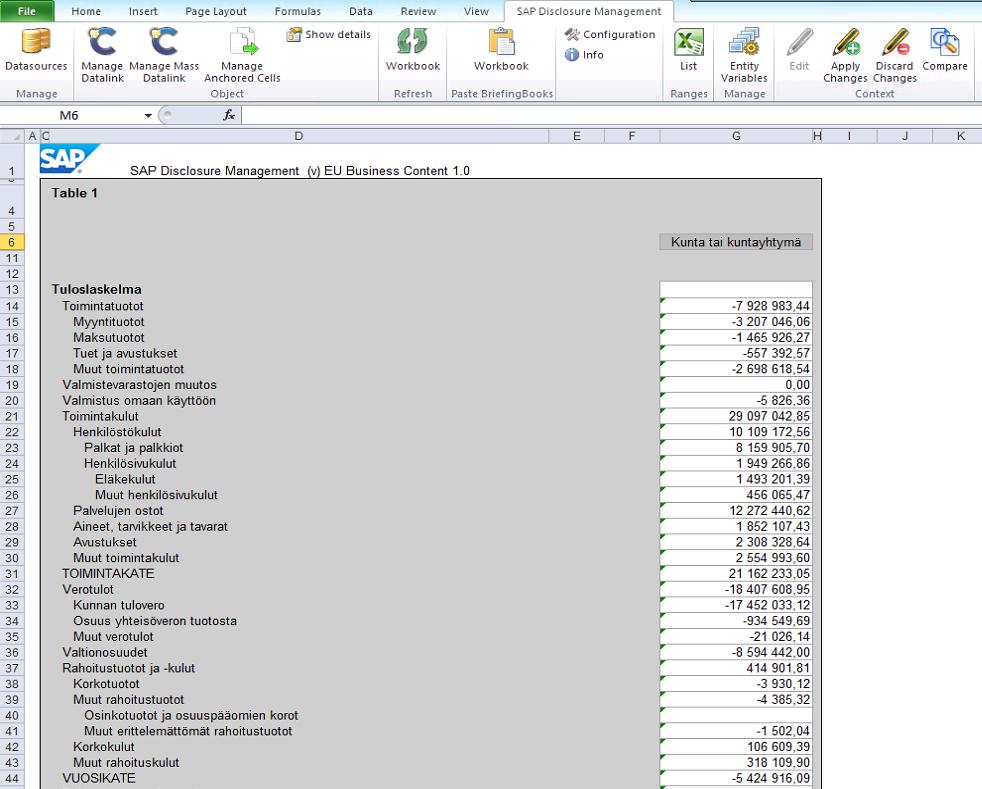982x789 pixels.
Task: Open the Name Box dropdown arrow
Action: (148, 115)
